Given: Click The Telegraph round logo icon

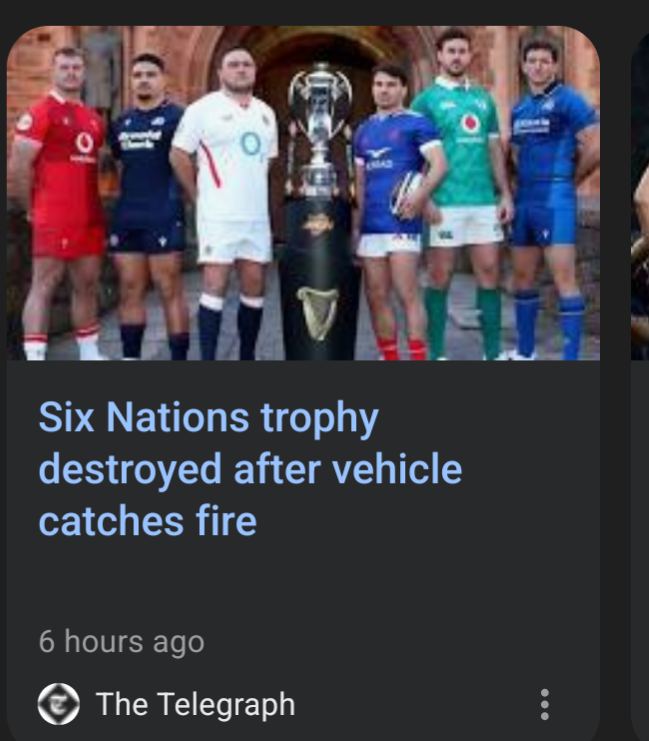Looking at the screenshot, I should (59, 704).
